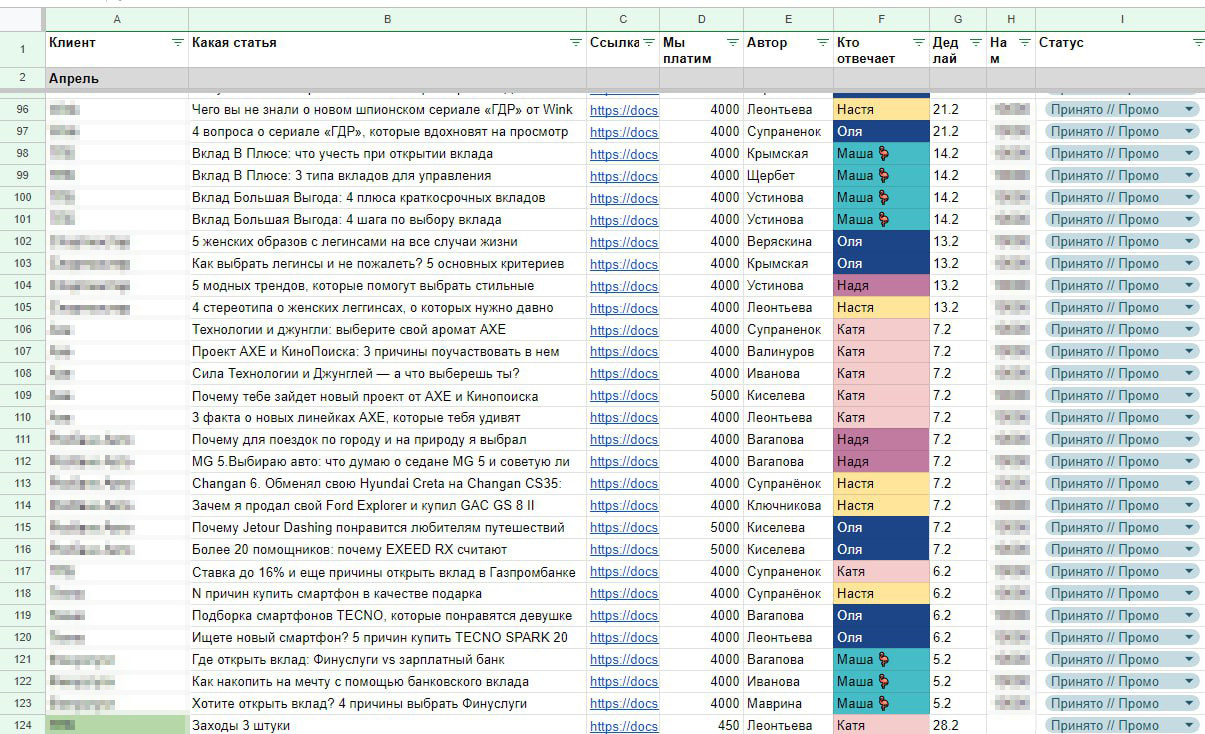Select the Апрель group cell in row 2
This screenshot has height=734, width=1205.
[x=116, y=78]
